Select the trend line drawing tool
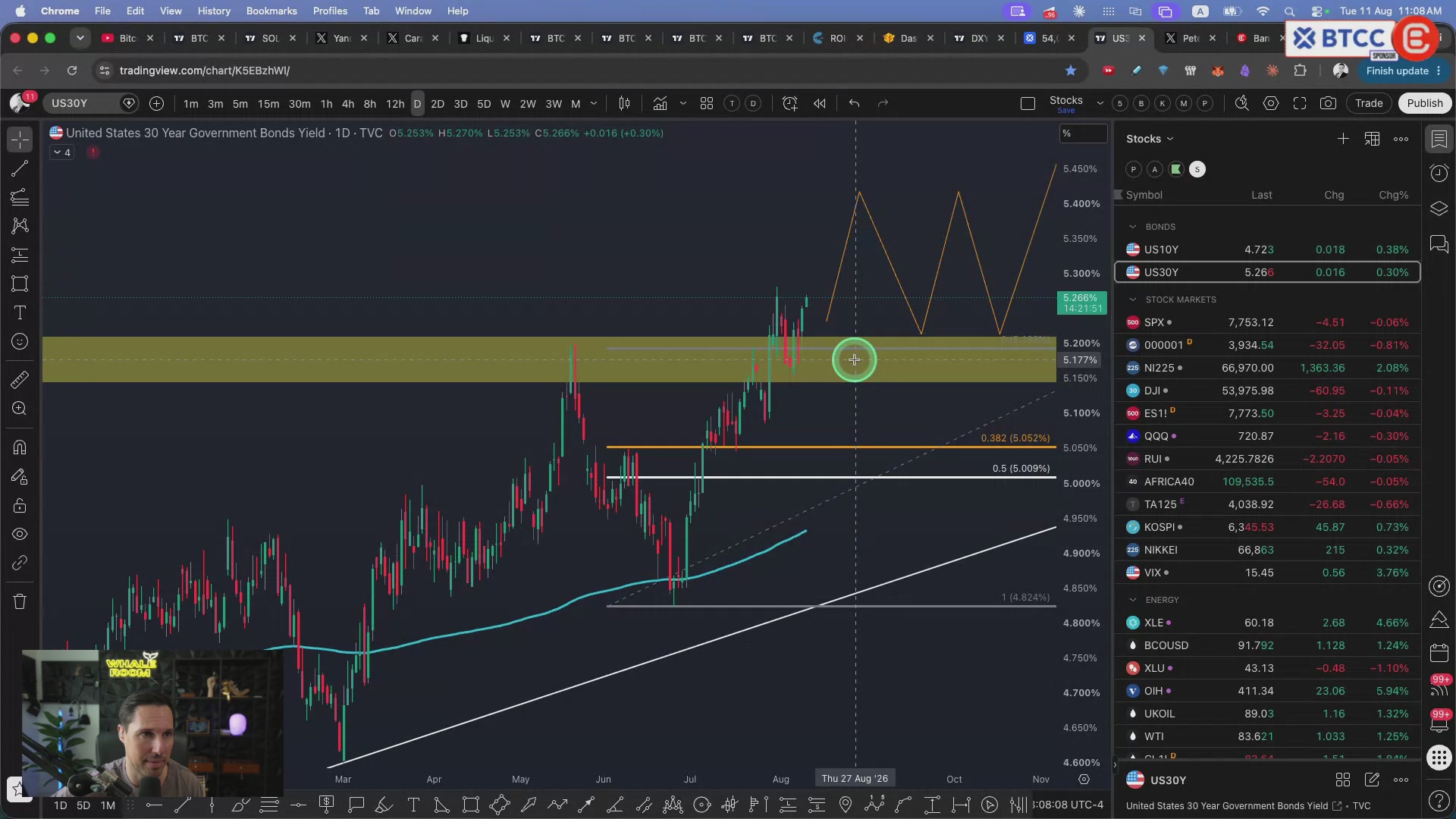This screenshot has height=819, width=1456. point(20,168)
